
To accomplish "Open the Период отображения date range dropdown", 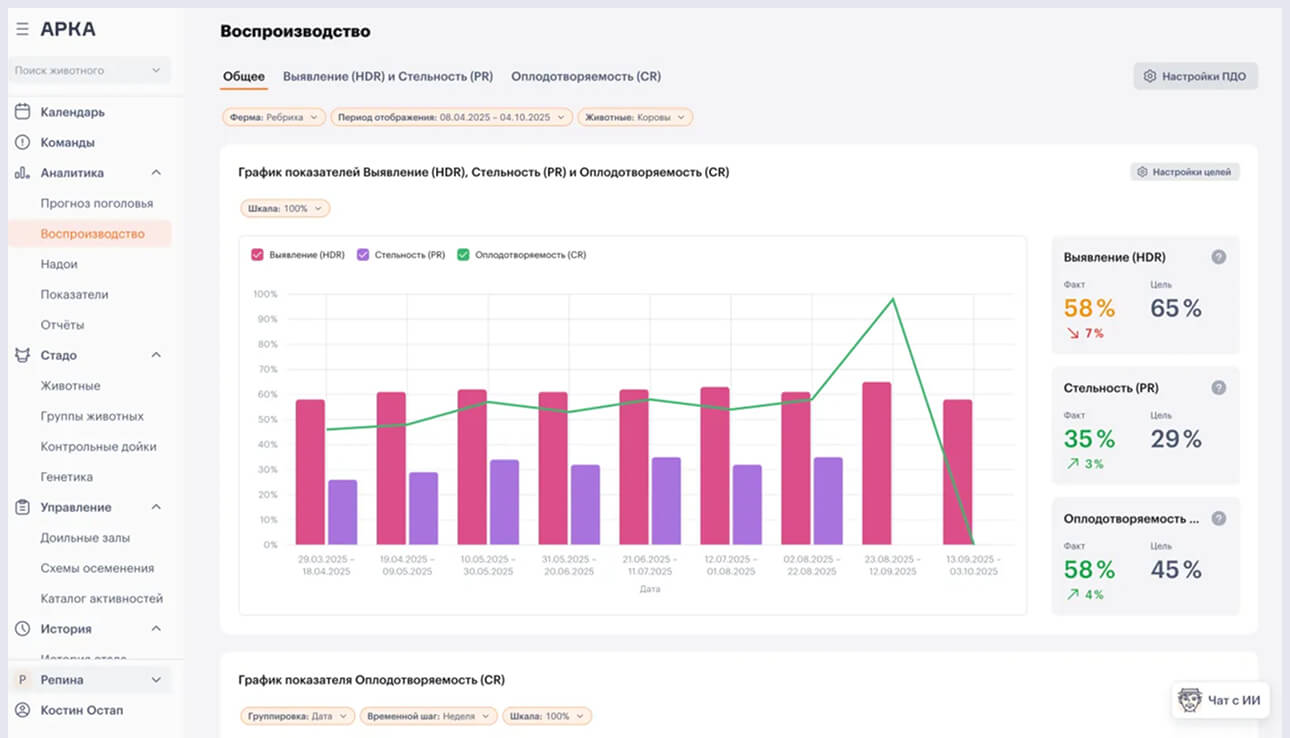I will tap(452, 117).
